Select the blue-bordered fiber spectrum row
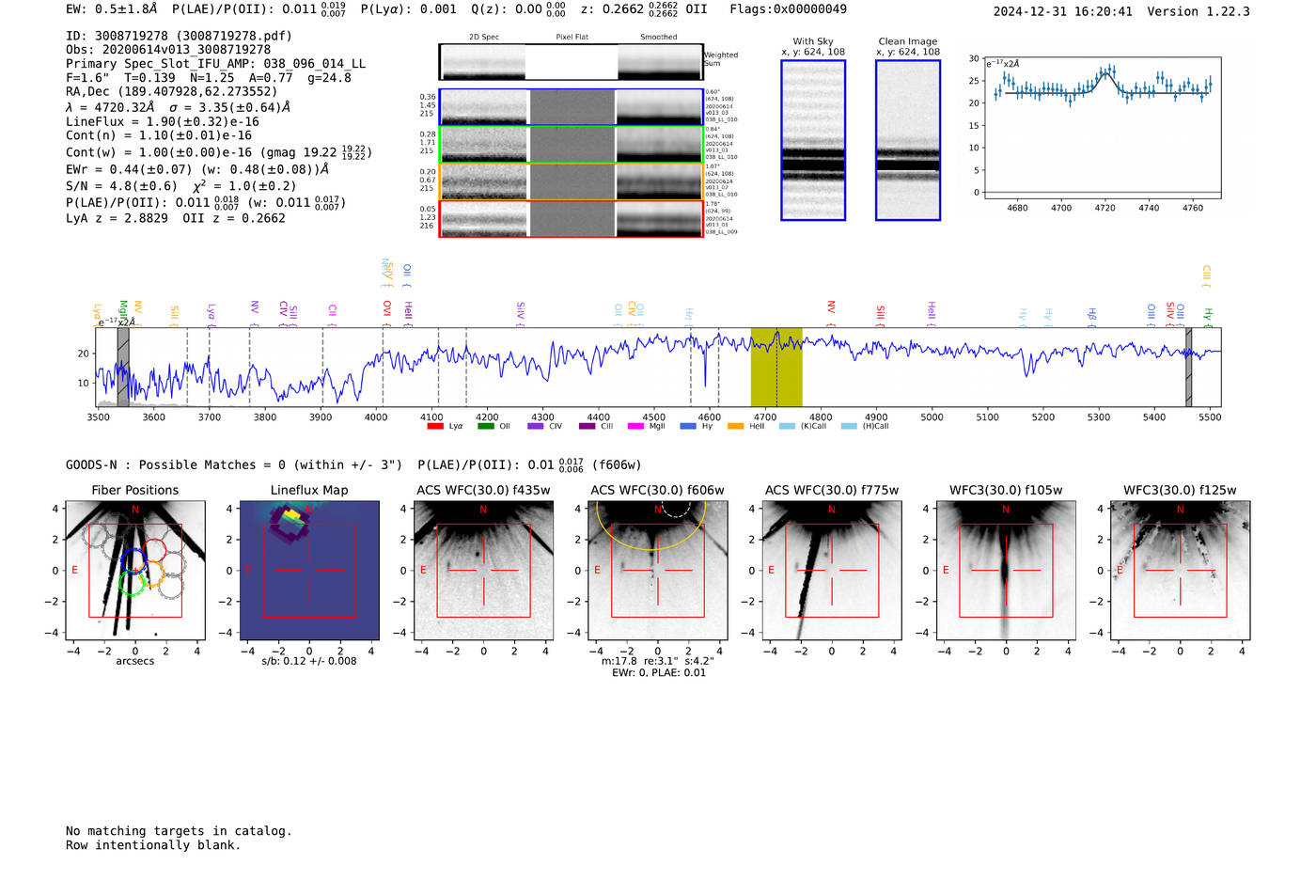Image resolution: width=1316 pixels, height=896 pixels. [571, 107]
